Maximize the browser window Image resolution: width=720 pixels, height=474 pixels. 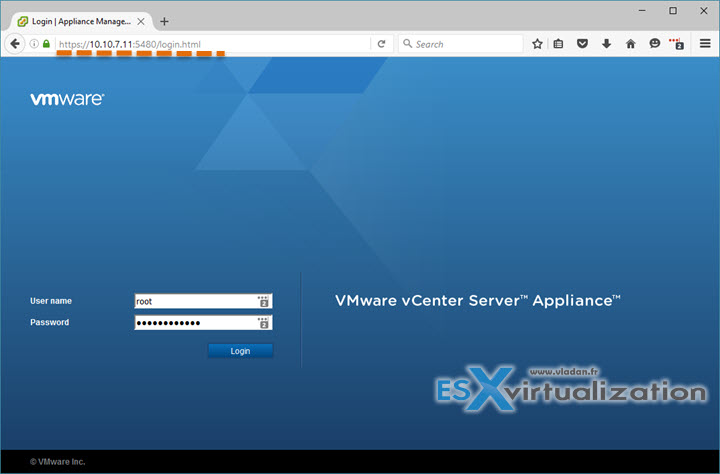coord(673,11)
